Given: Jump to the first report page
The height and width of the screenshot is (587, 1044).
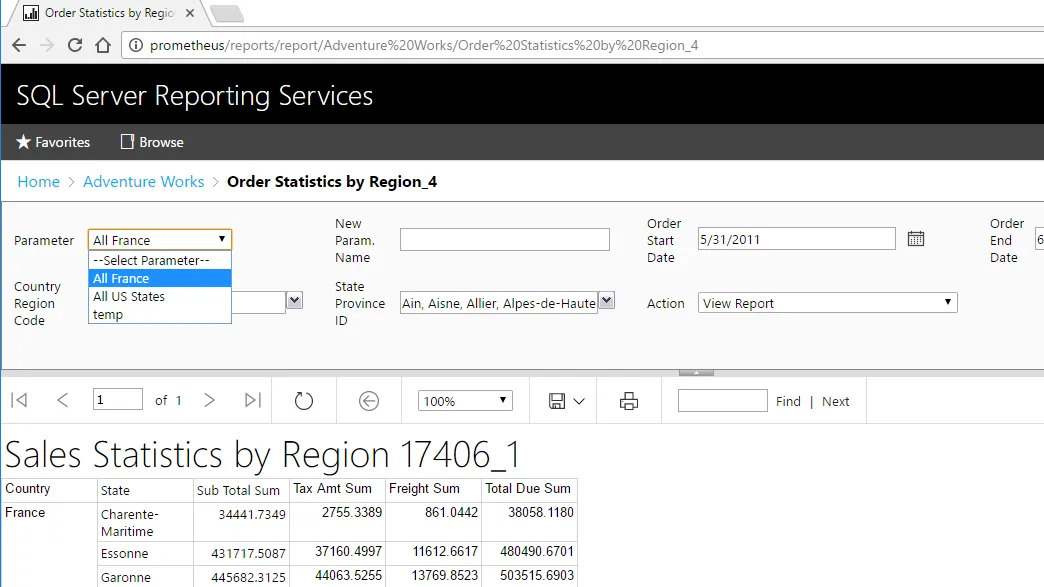Looking at the screenshot, I should (x=19, y=401).
